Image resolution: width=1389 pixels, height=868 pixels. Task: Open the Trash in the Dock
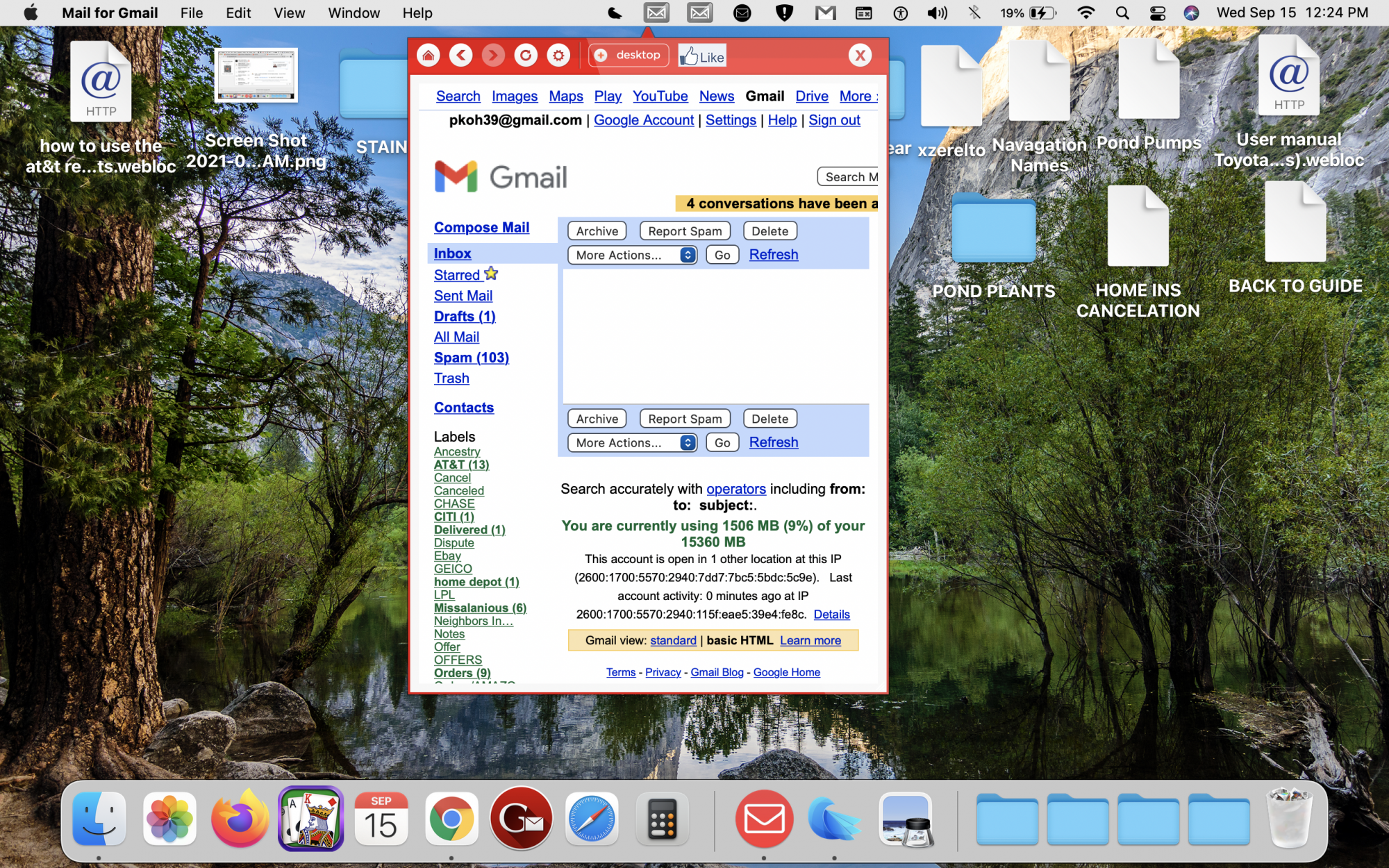1290,819
